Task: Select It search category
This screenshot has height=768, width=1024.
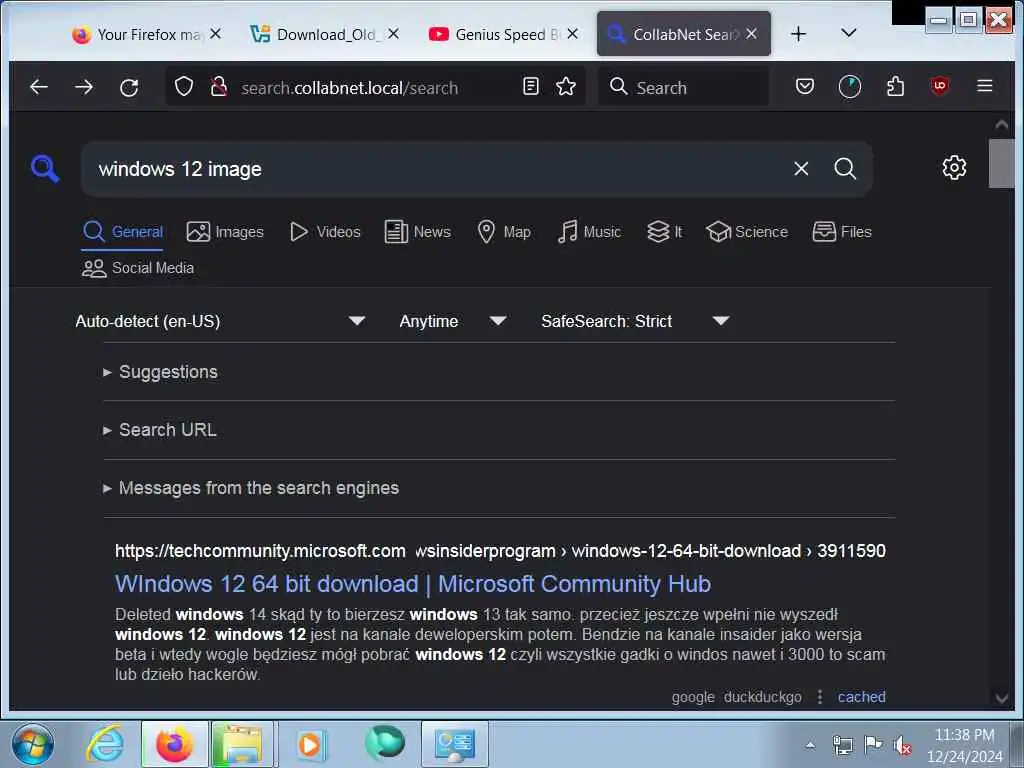Action: 664,232
